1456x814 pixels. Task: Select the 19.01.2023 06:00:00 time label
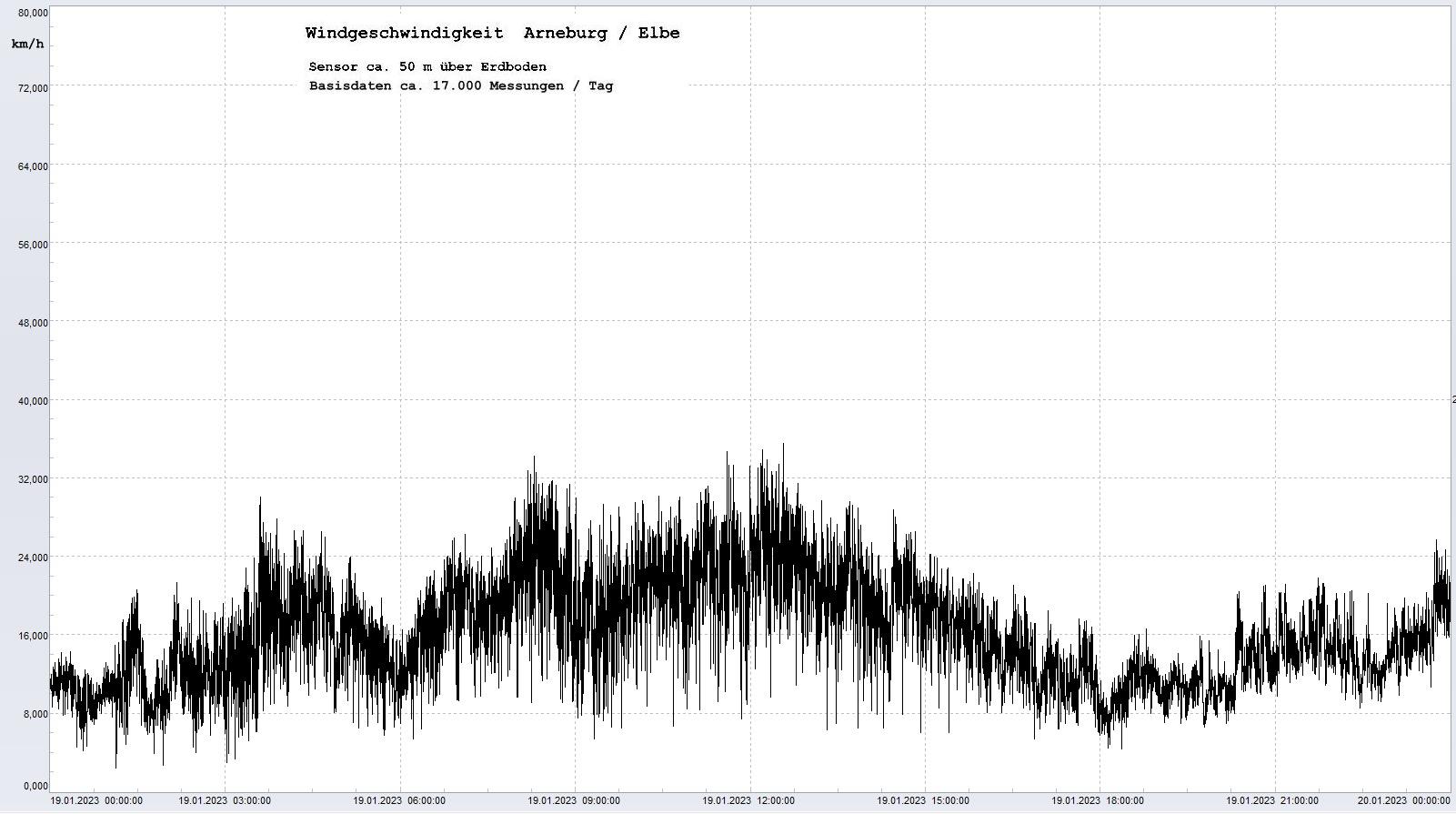[x=399, y=801]
